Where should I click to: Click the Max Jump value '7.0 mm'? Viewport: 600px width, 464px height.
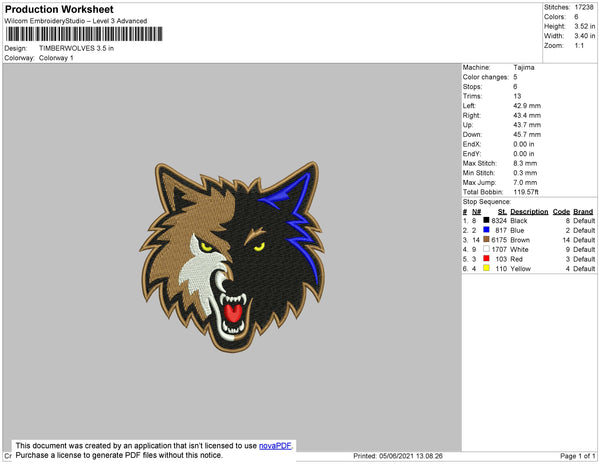[x=525, y=182]
